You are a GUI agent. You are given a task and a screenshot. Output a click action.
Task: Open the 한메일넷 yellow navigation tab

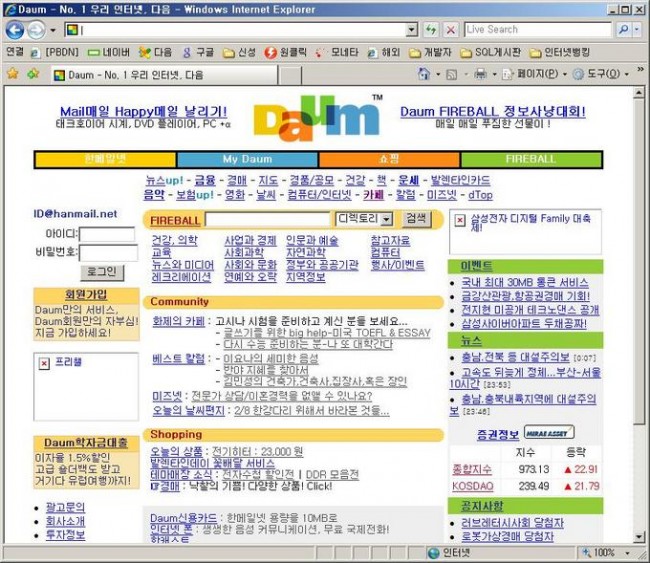105,160
